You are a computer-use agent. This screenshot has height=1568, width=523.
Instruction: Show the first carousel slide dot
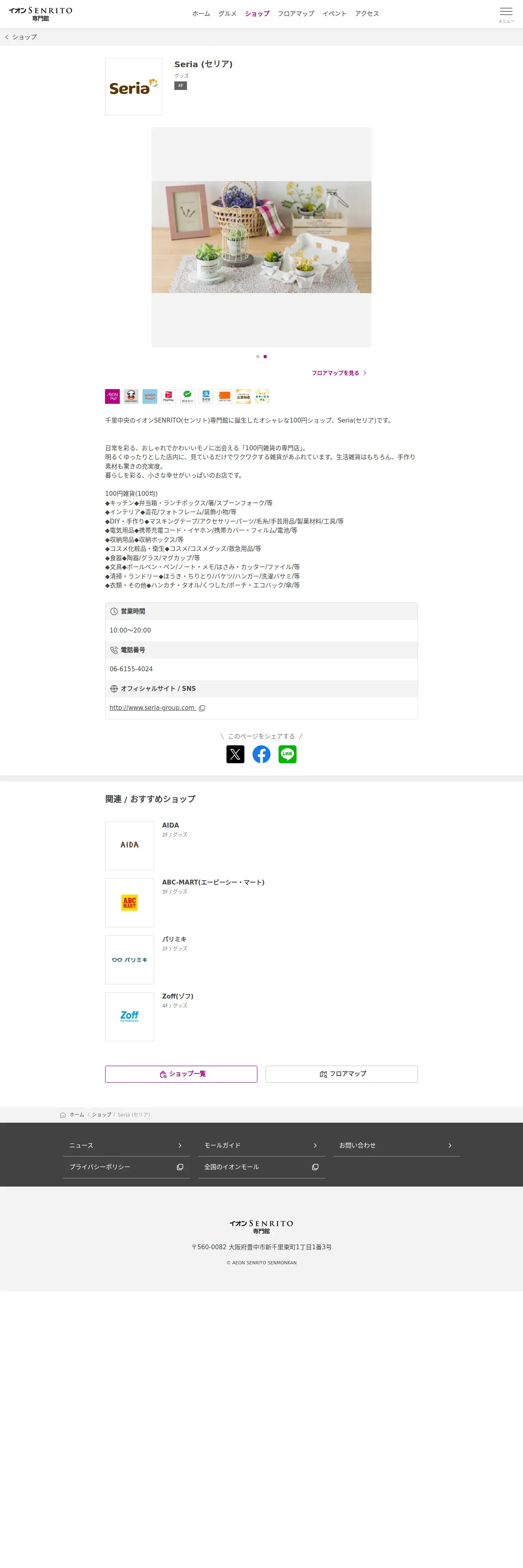257,357
